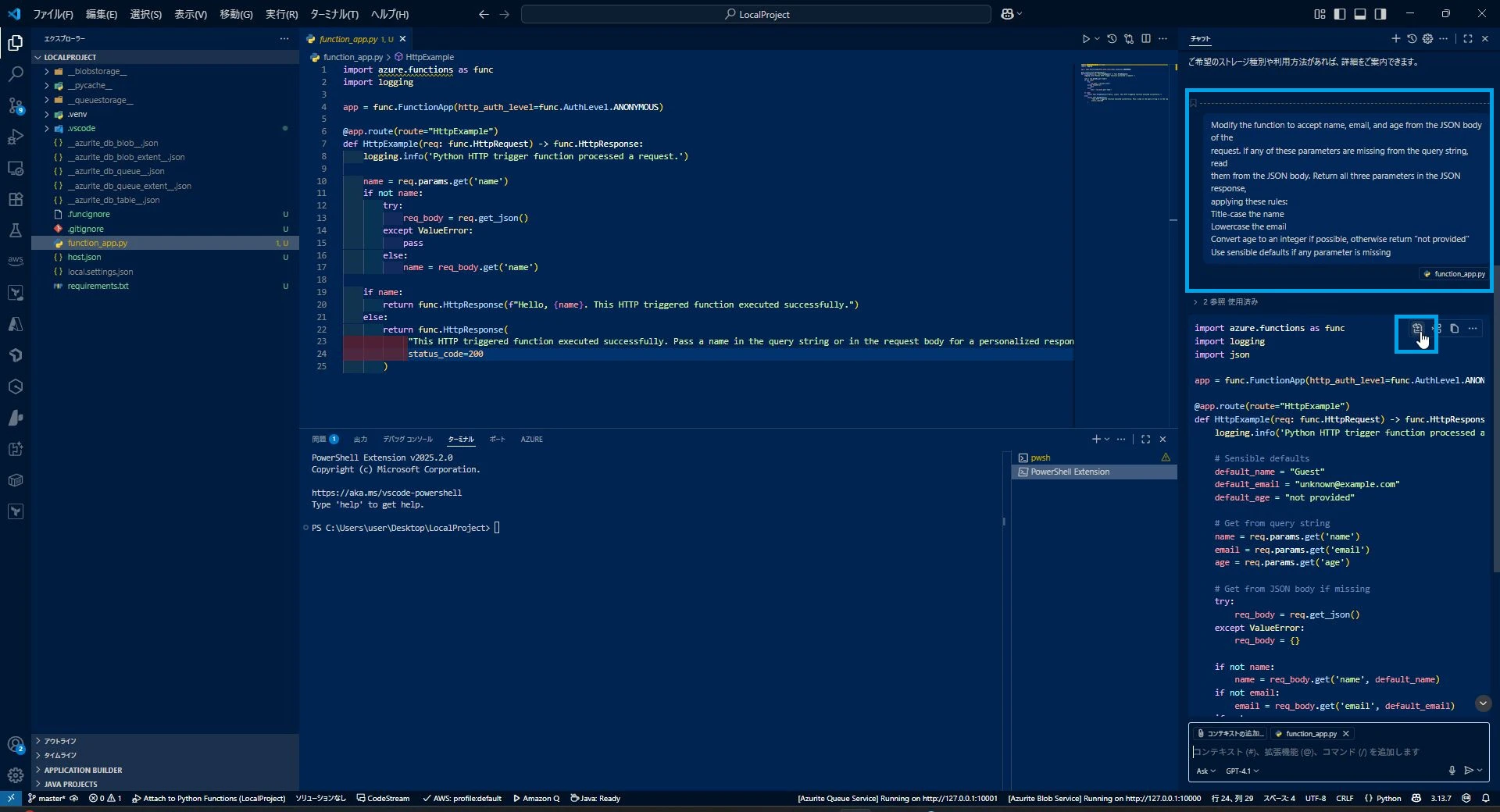Open the 編集(E) menu

[x=102, y=14]
